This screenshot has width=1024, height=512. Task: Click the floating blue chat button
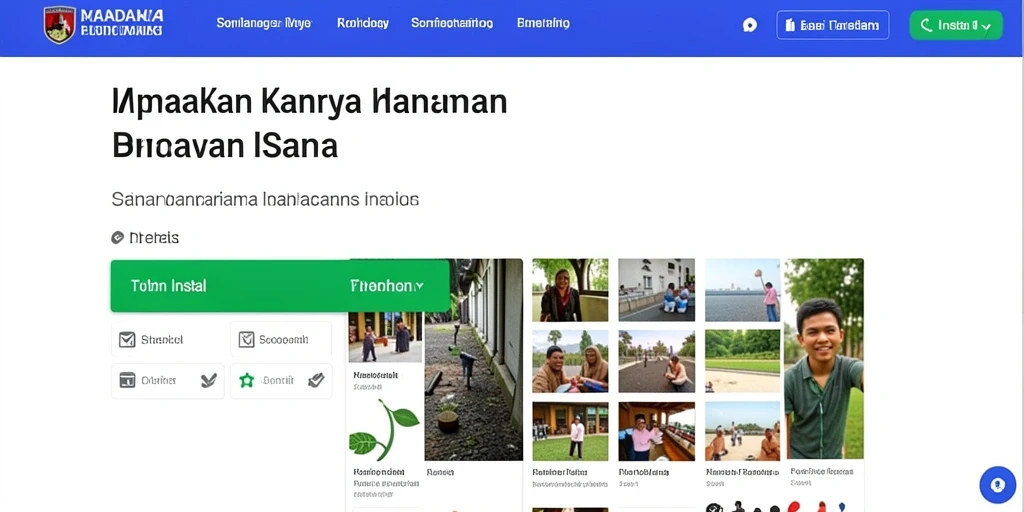[x=997, y=485]
